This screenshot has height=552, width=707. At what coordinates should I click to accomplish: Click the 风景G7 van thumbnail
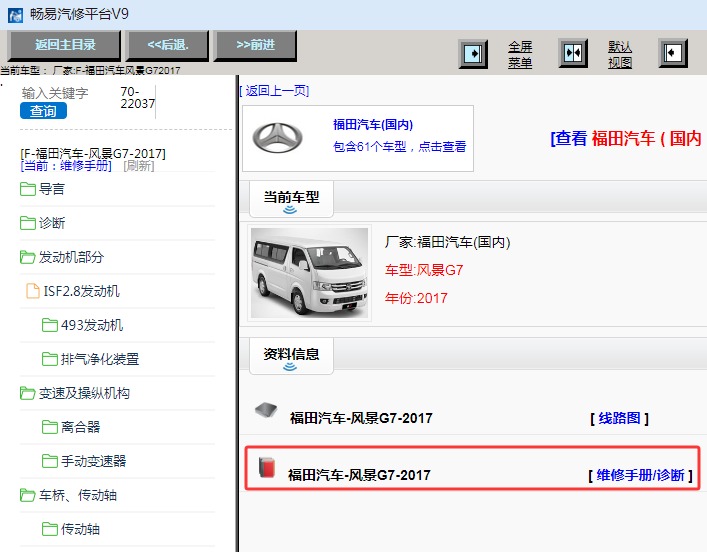pyautogui.click(x=309, y=273)
